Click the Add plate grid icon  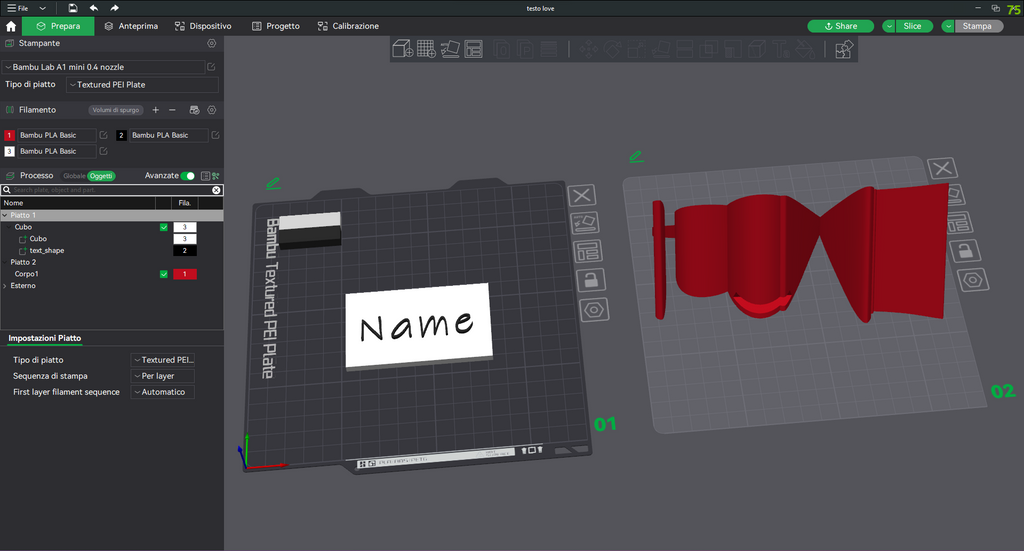(x=426, y=49)
